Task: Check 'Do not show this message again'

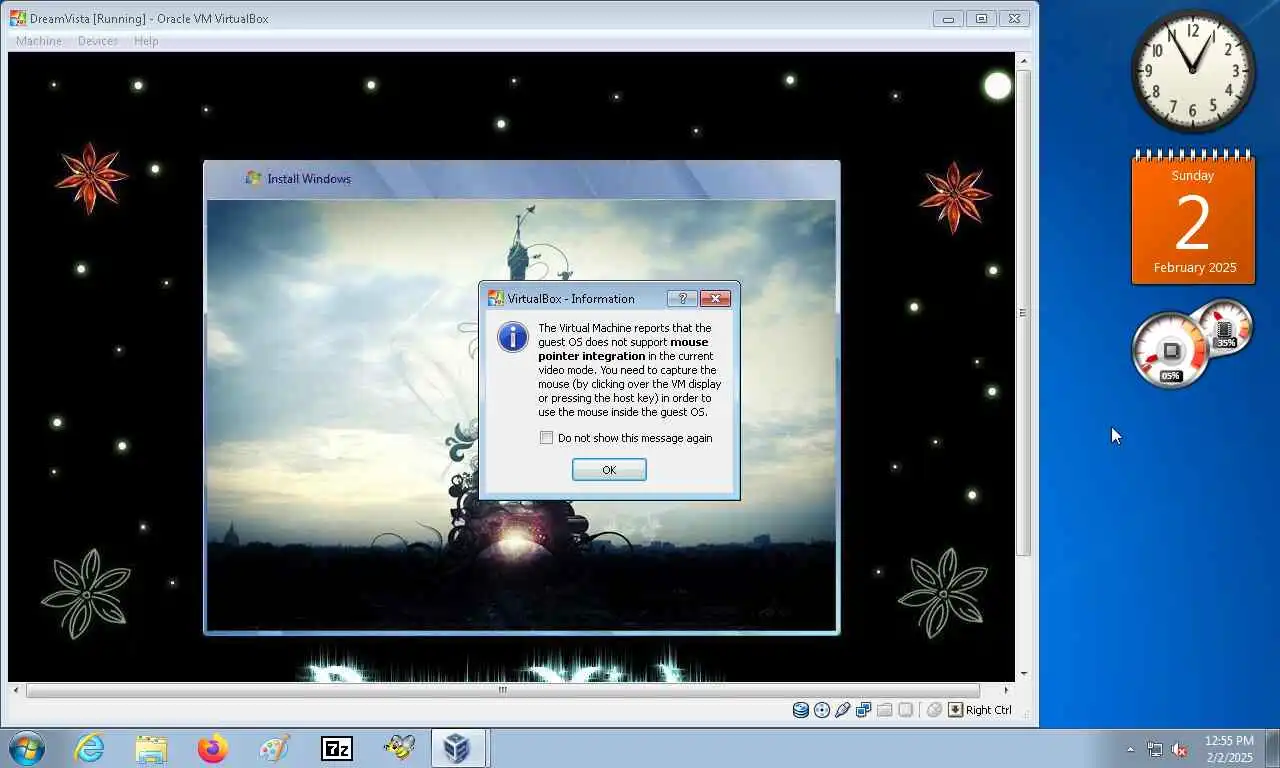Action: (x=546, y=438)
